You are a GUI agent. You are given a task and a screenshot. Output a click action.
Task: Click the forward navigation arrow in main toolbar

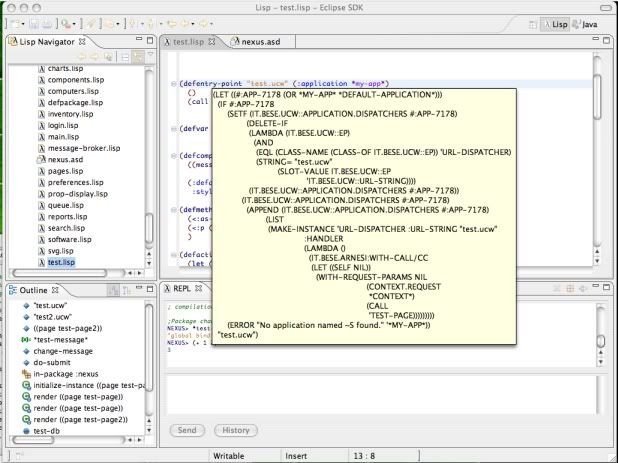pos(203,24)
